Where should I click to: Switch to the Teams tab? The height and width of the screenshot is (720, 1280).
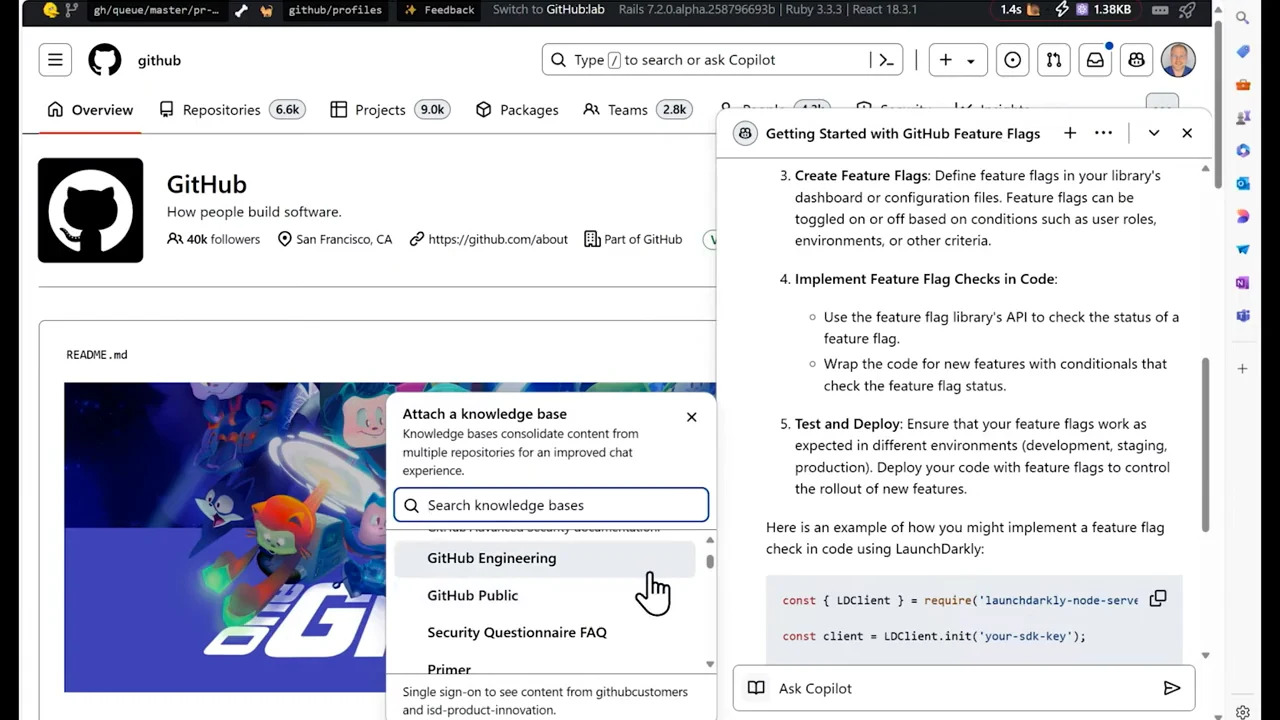637,110
